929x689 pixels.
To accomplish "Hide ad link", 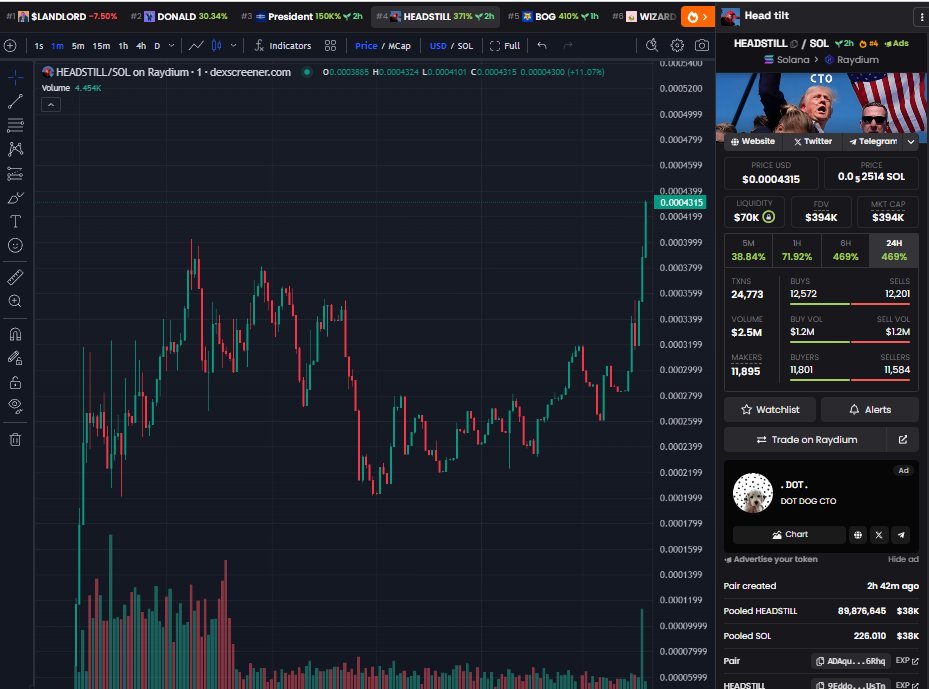I will (903, 559).
